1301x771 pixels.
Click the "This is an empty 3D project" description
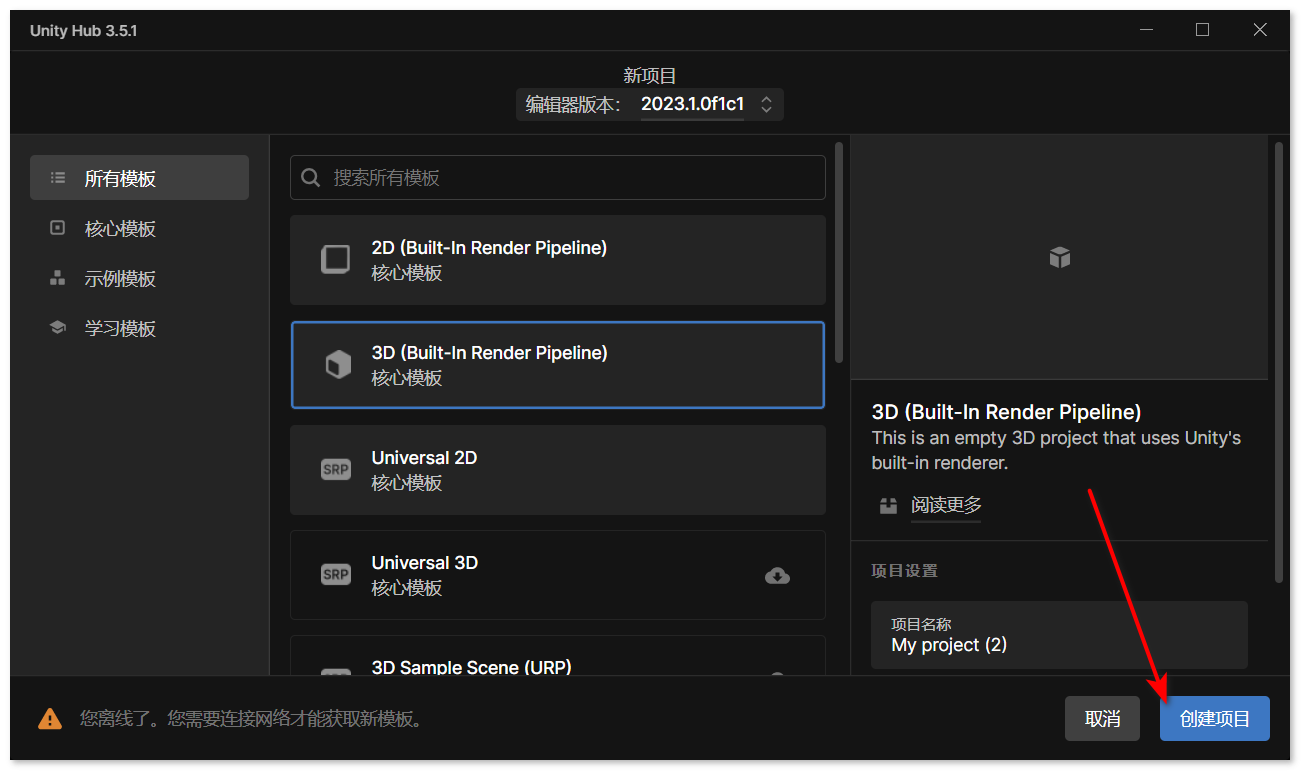pos(1056,451)
